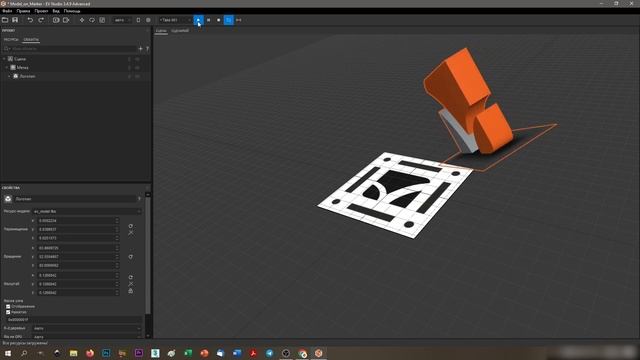Open the Проект menu
640x360 pixels.
tap(41, 11)
